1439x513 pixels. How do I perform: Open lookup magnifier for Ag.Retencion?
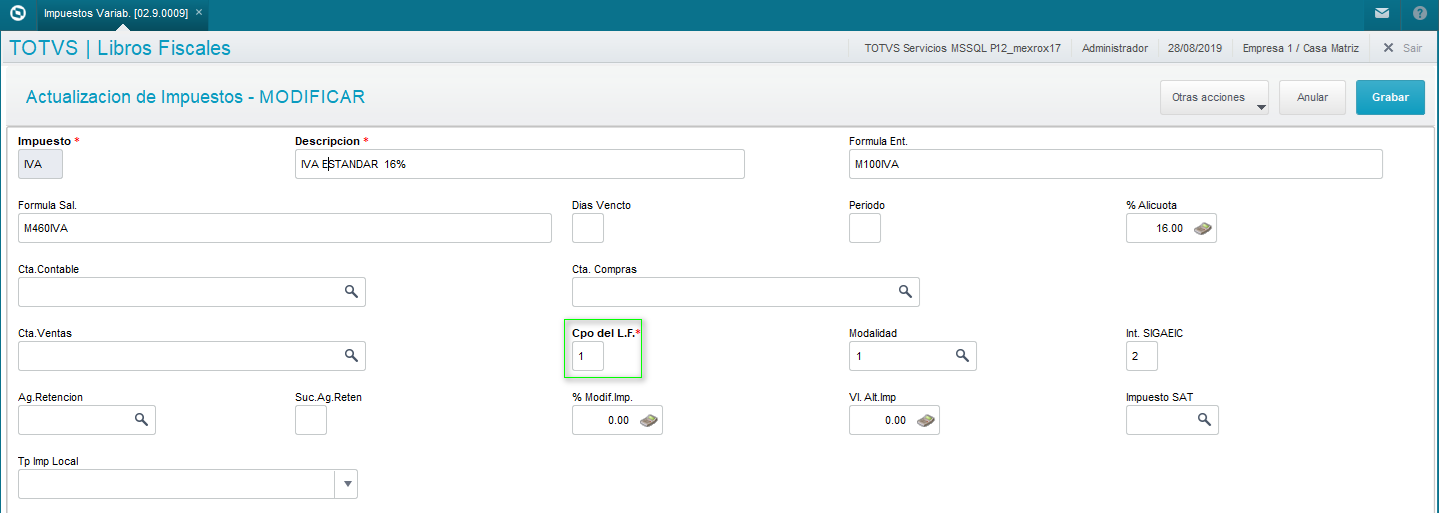pyautogui.click(x=141, y=420)
